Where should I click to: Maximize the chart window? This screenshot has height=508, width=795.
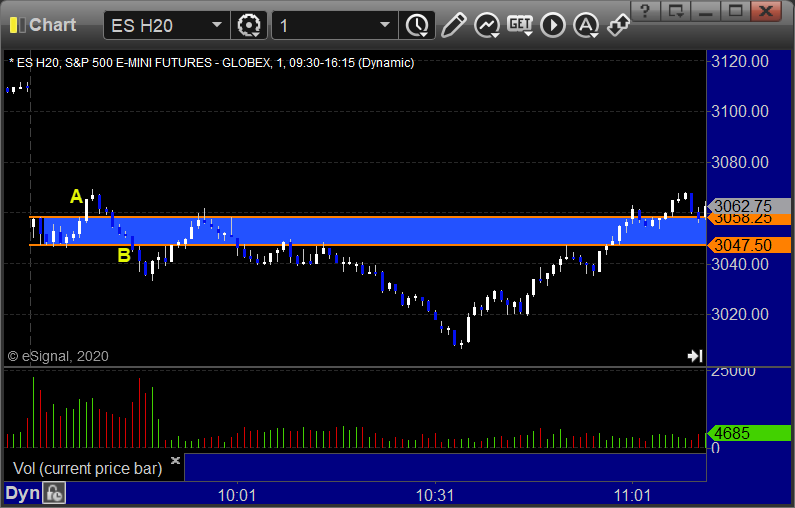click(736, 10)
